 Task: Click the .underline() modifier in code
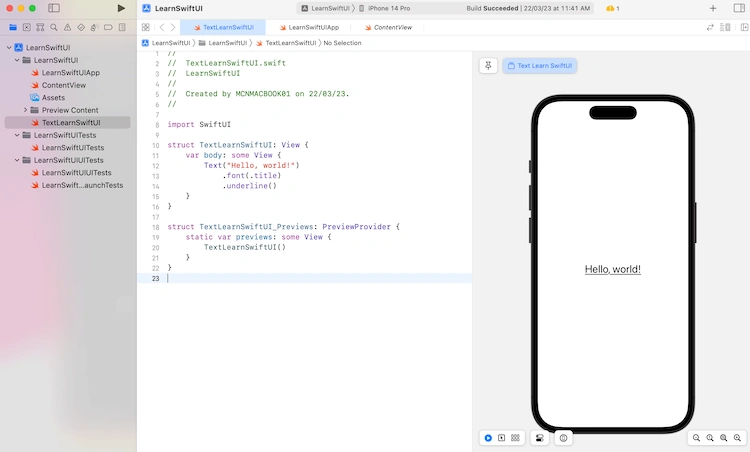click(249, 186)
